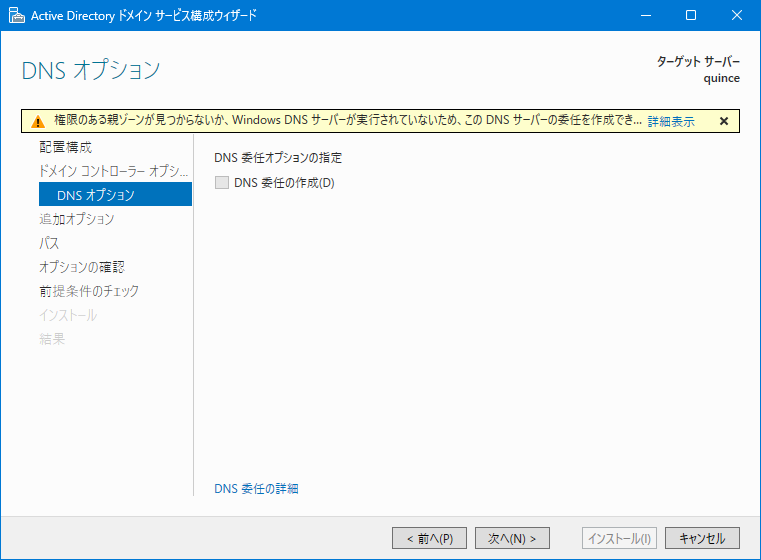
Task: Click the target server name quince
Action: pos(722,79)
